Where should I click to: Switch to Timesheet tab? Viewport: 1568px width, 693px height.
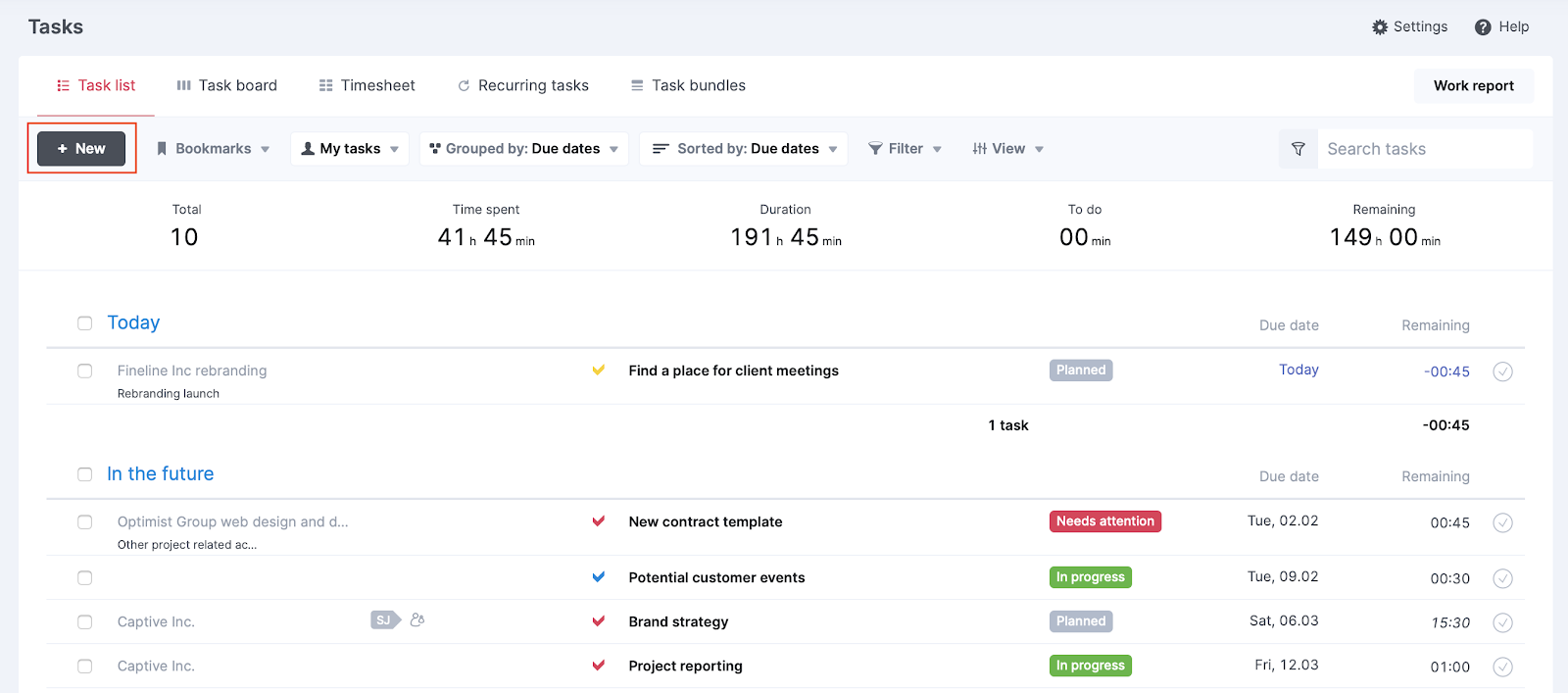367,86
